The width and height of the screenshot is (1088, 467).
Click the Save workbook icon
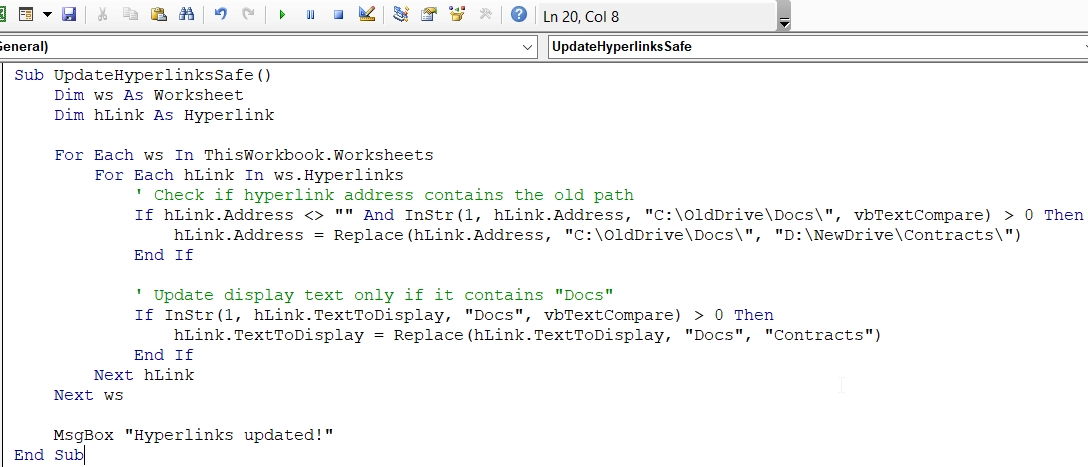pyautogui.click(x=69, y=15)
